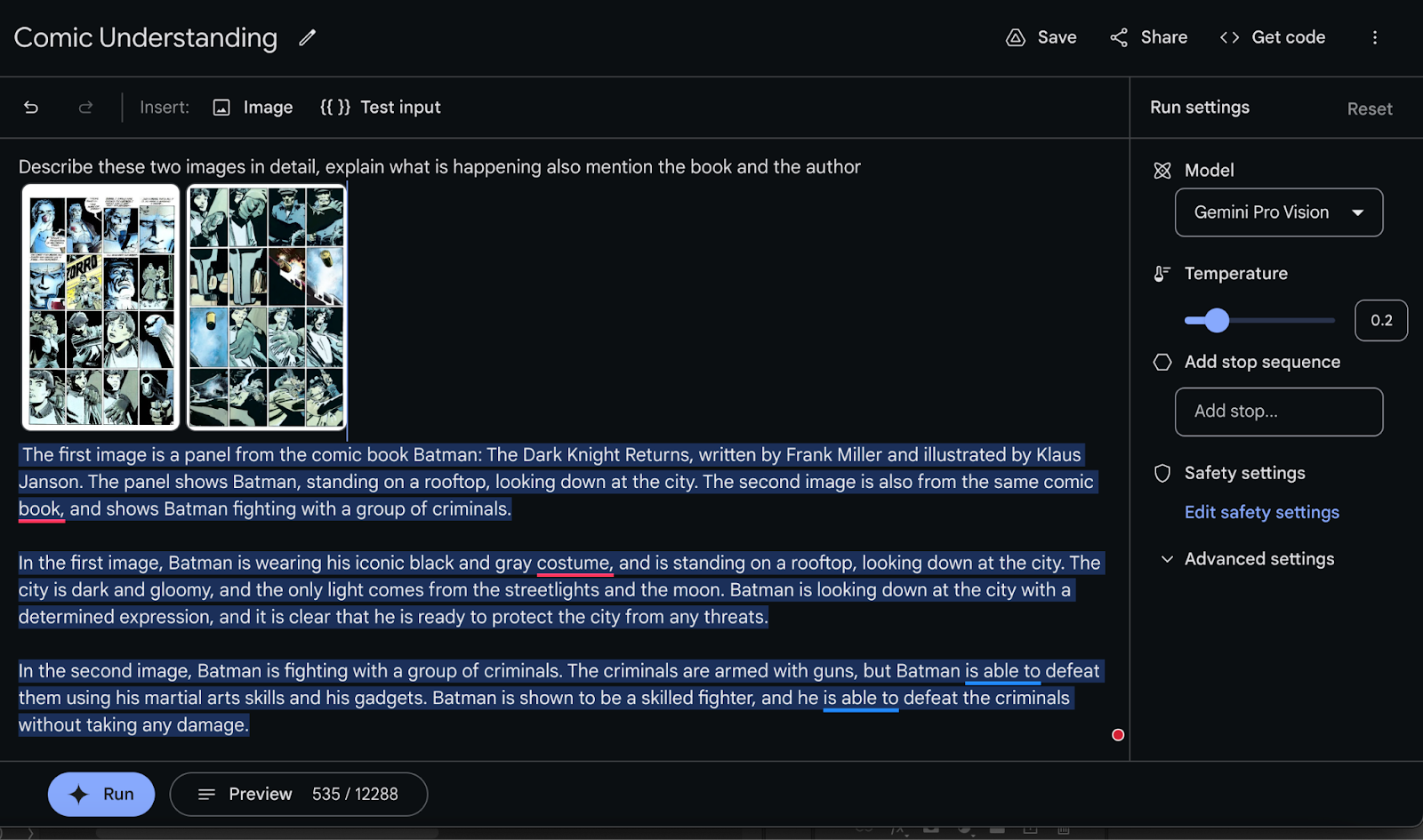Image resolution: width=1423 pixels, height=840 pixels.
Task: Undo the last edit
Action: click(31, 108)
